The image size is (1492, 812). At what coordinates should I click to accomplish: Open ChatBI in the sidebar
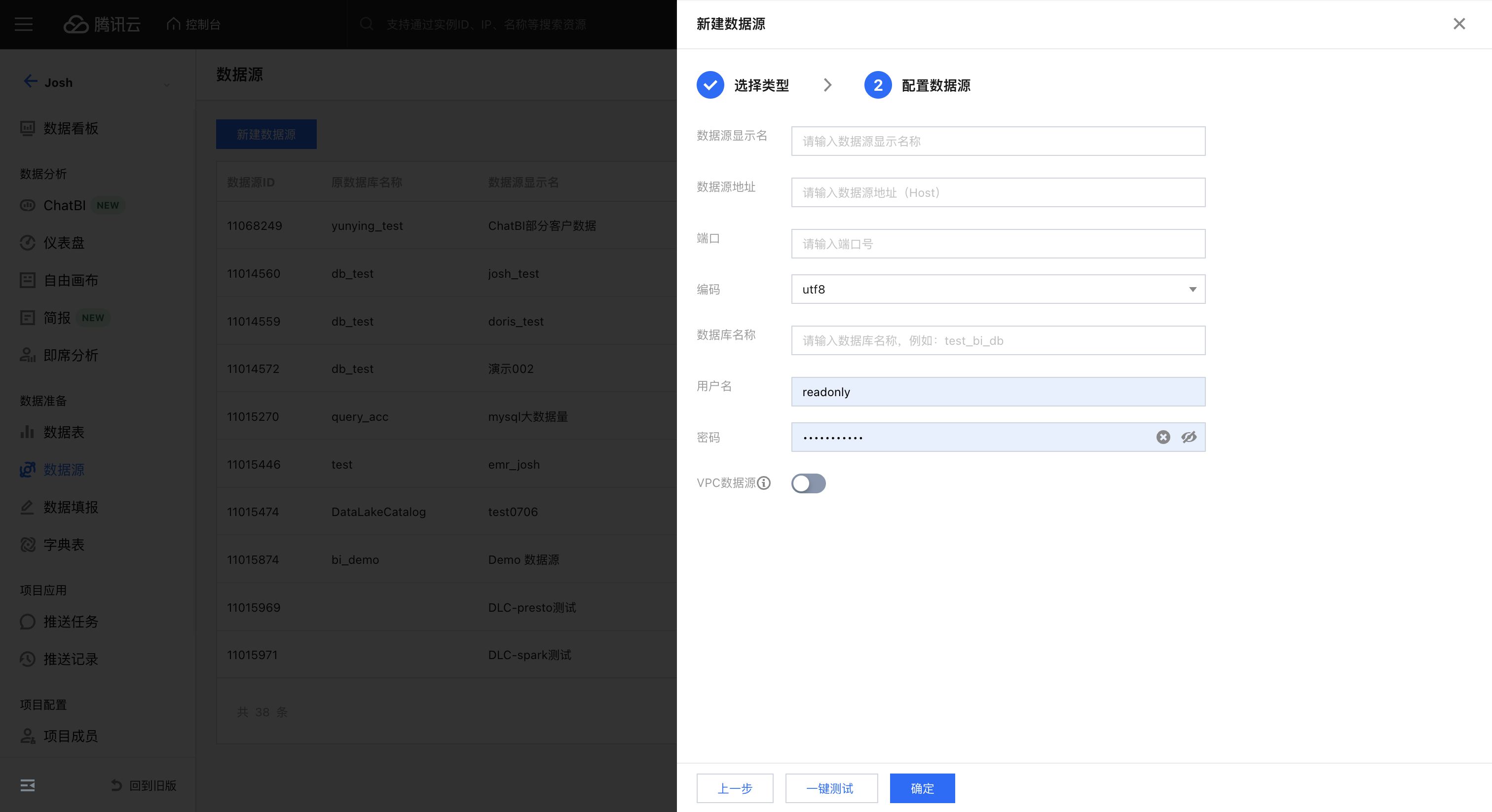[64, 206]
